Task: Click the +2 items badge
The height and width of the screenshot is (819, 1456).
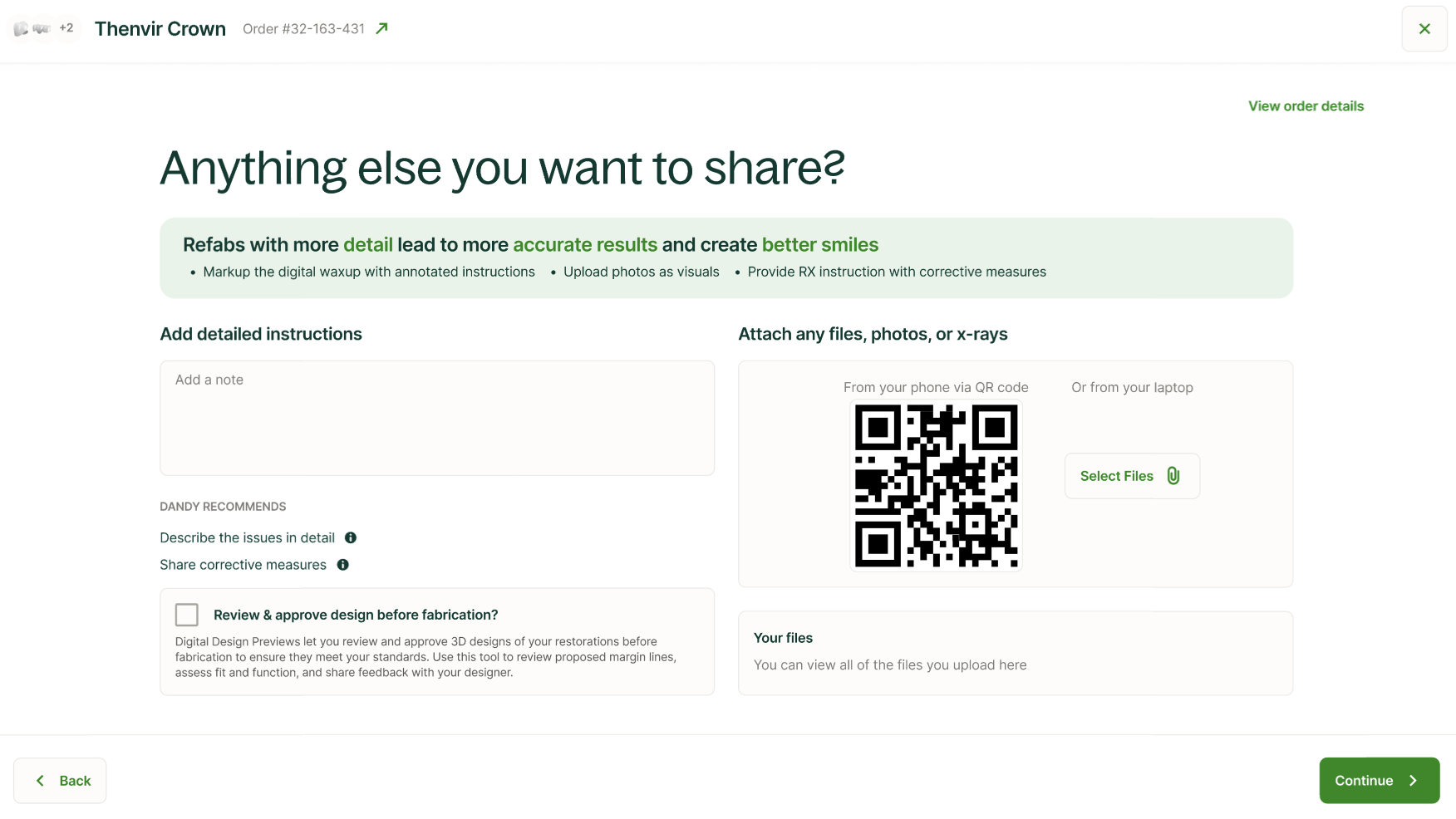Action: point(66,28)
